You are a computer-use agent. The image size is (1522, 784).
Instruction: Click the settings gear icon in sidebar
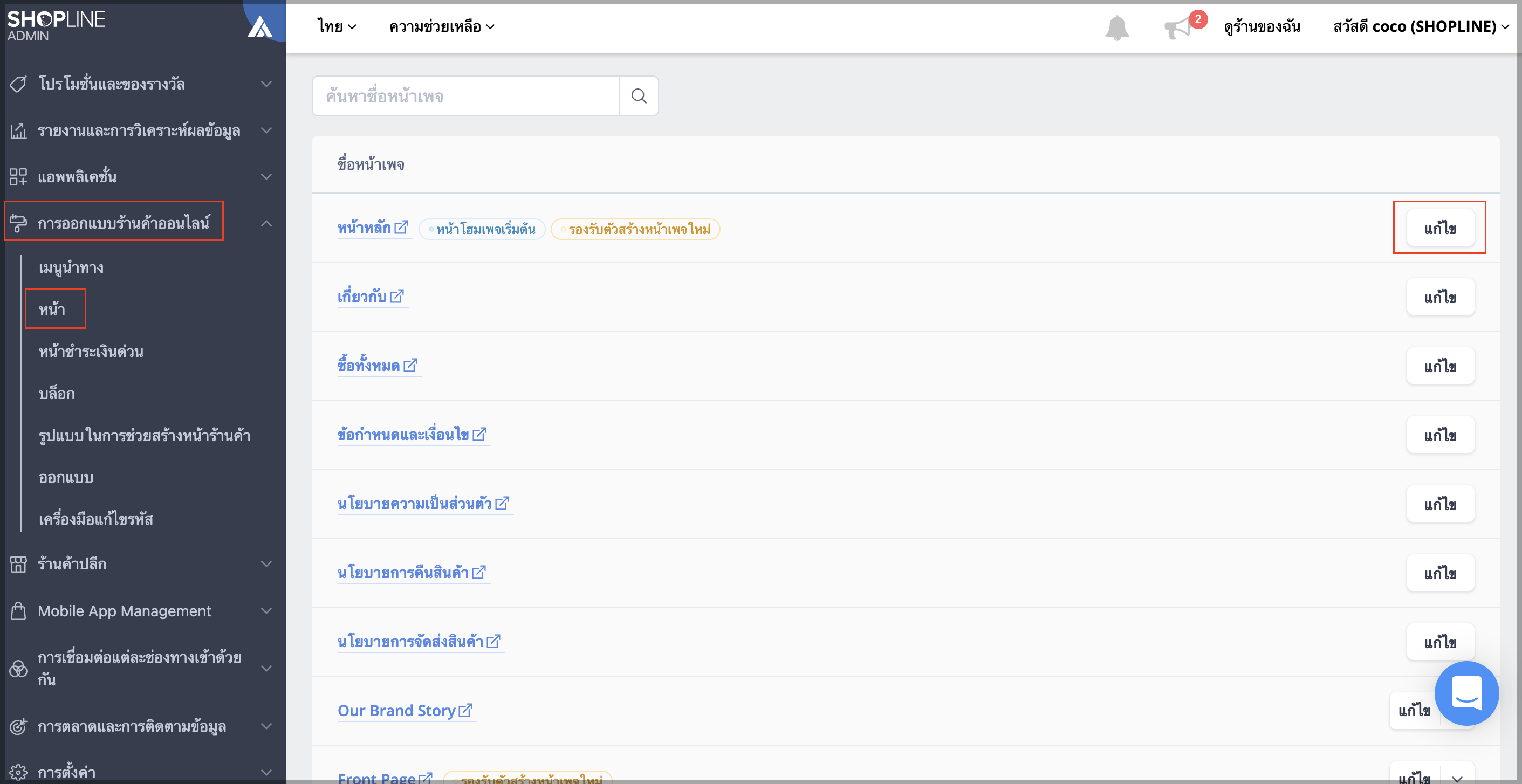[x=18, y=772]
